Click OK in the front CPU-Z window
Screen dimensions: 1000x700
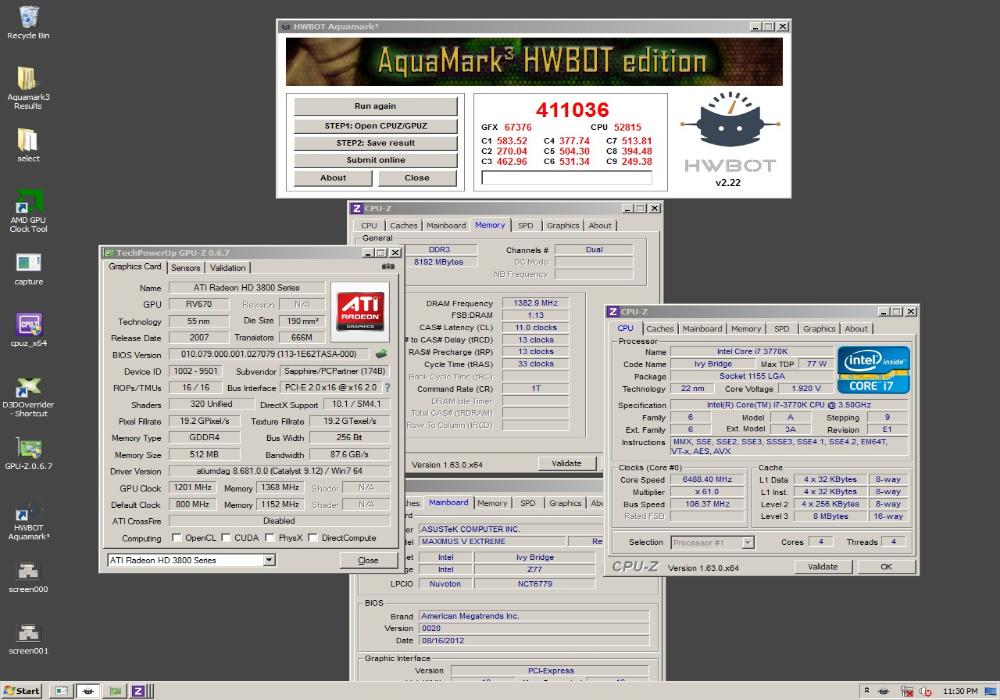(x=886, y=566)
